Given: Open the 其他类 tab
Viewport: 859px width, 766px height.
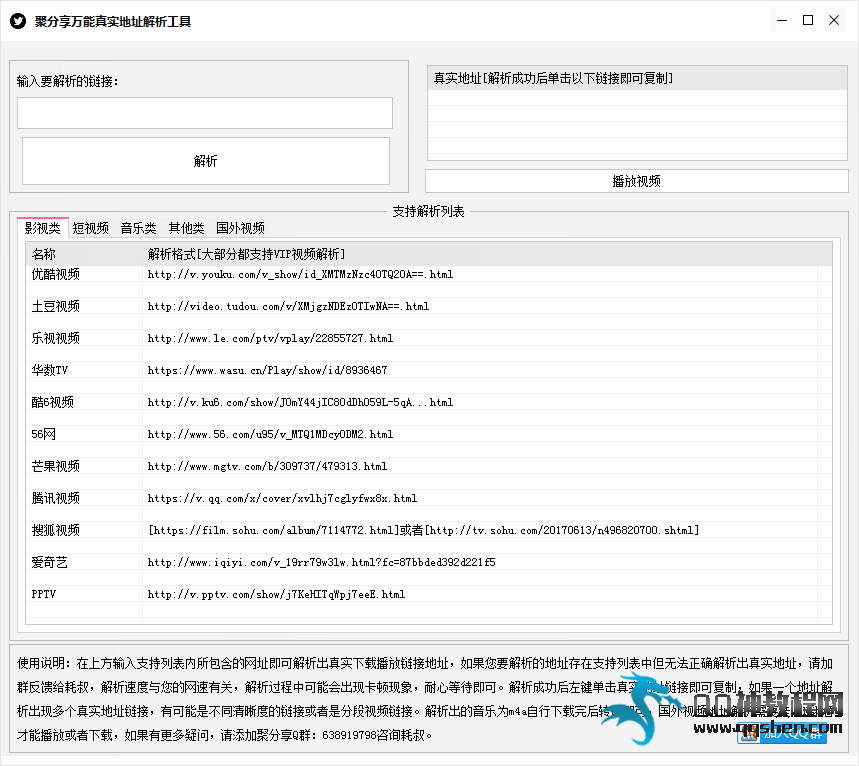Looking at the screenshot, I should (186, 228).
